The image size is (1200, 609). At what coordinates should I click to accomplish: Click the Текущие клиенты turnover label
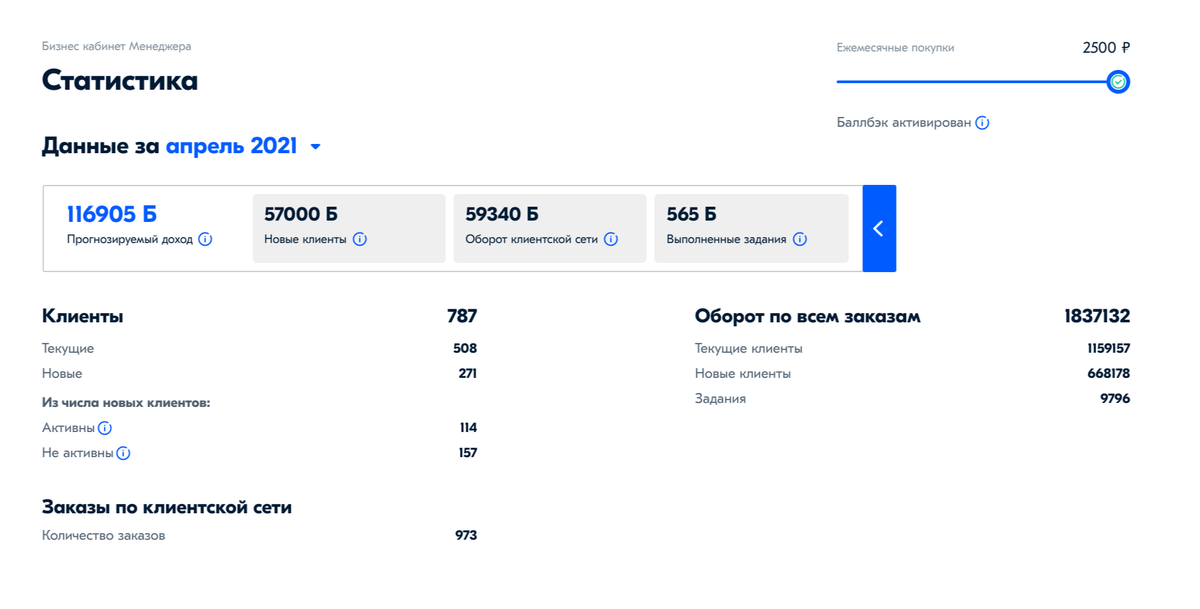pos(749,349)
